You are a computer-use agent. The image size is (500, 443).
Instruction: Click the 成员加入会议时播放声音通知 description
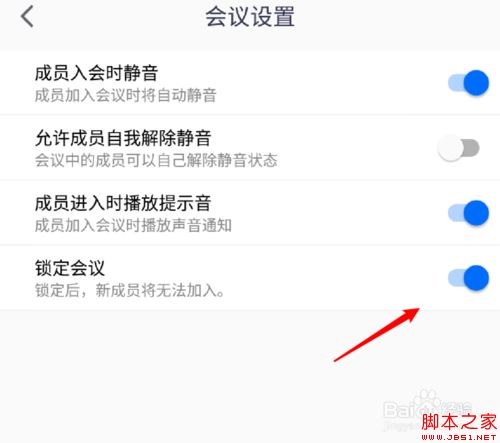pyautogui.click(x=133, y=225)
